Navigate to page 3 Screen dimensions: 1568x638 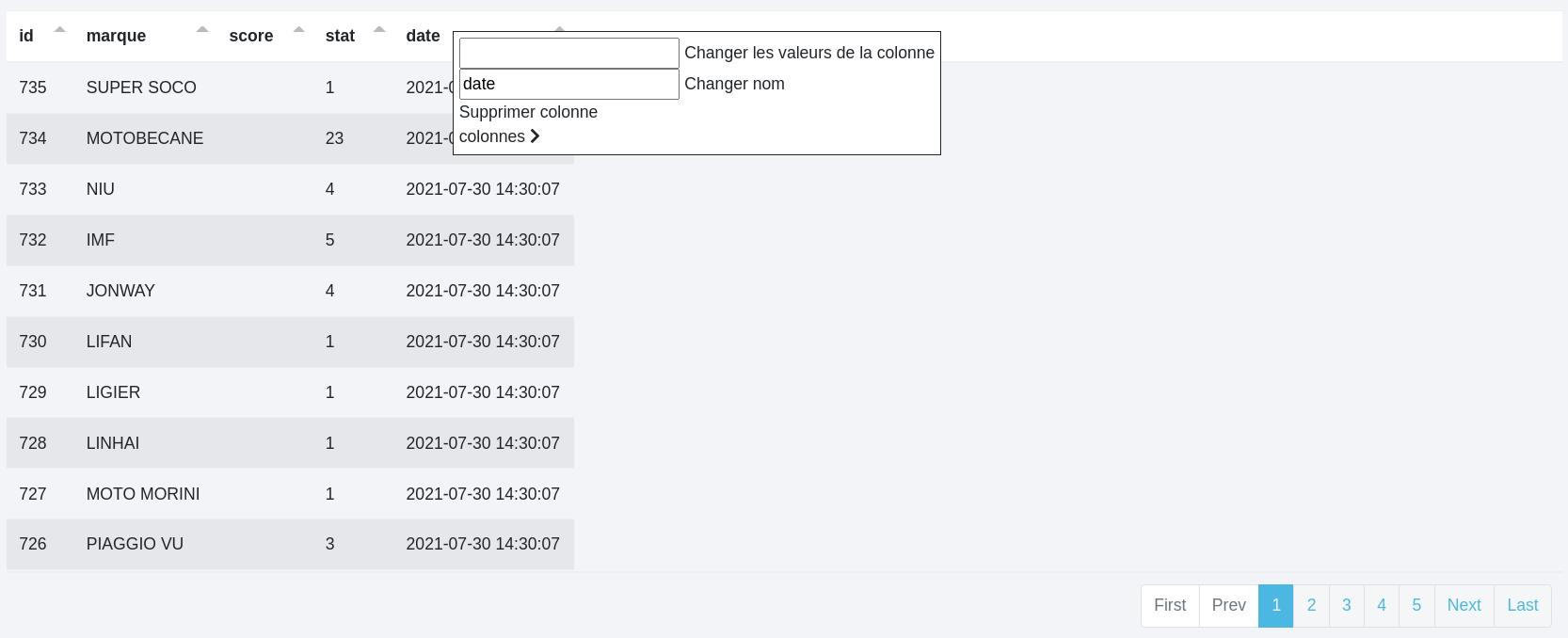(1346, 605)
